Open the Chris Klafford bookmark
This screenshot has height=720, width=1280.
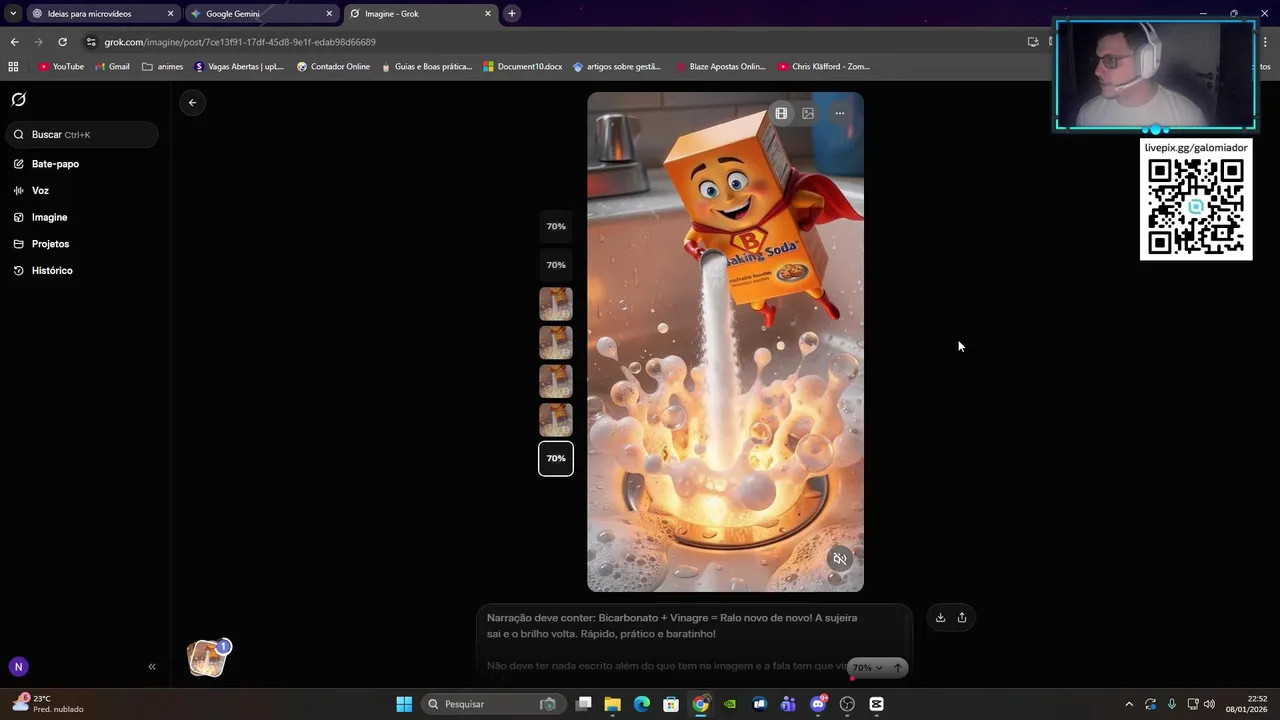point(824,67)
